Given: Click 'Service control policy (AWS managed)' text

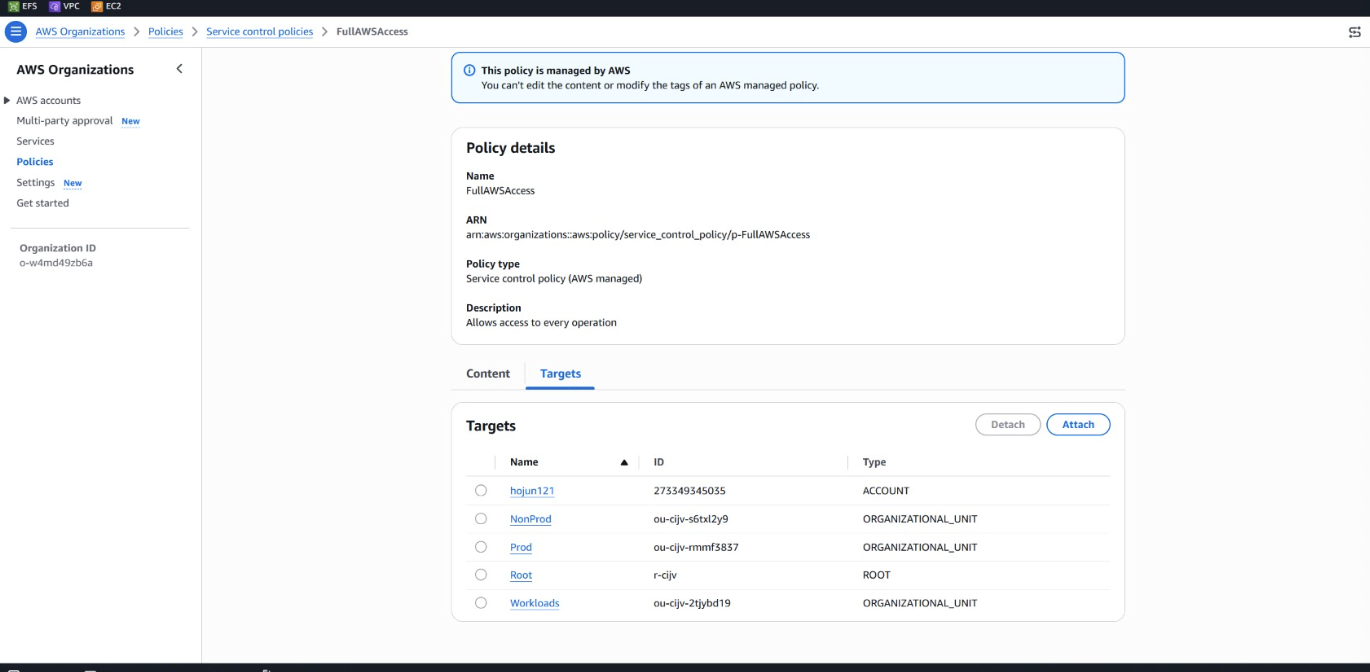Looking at the screenshot, I should [x=554, y=278].
